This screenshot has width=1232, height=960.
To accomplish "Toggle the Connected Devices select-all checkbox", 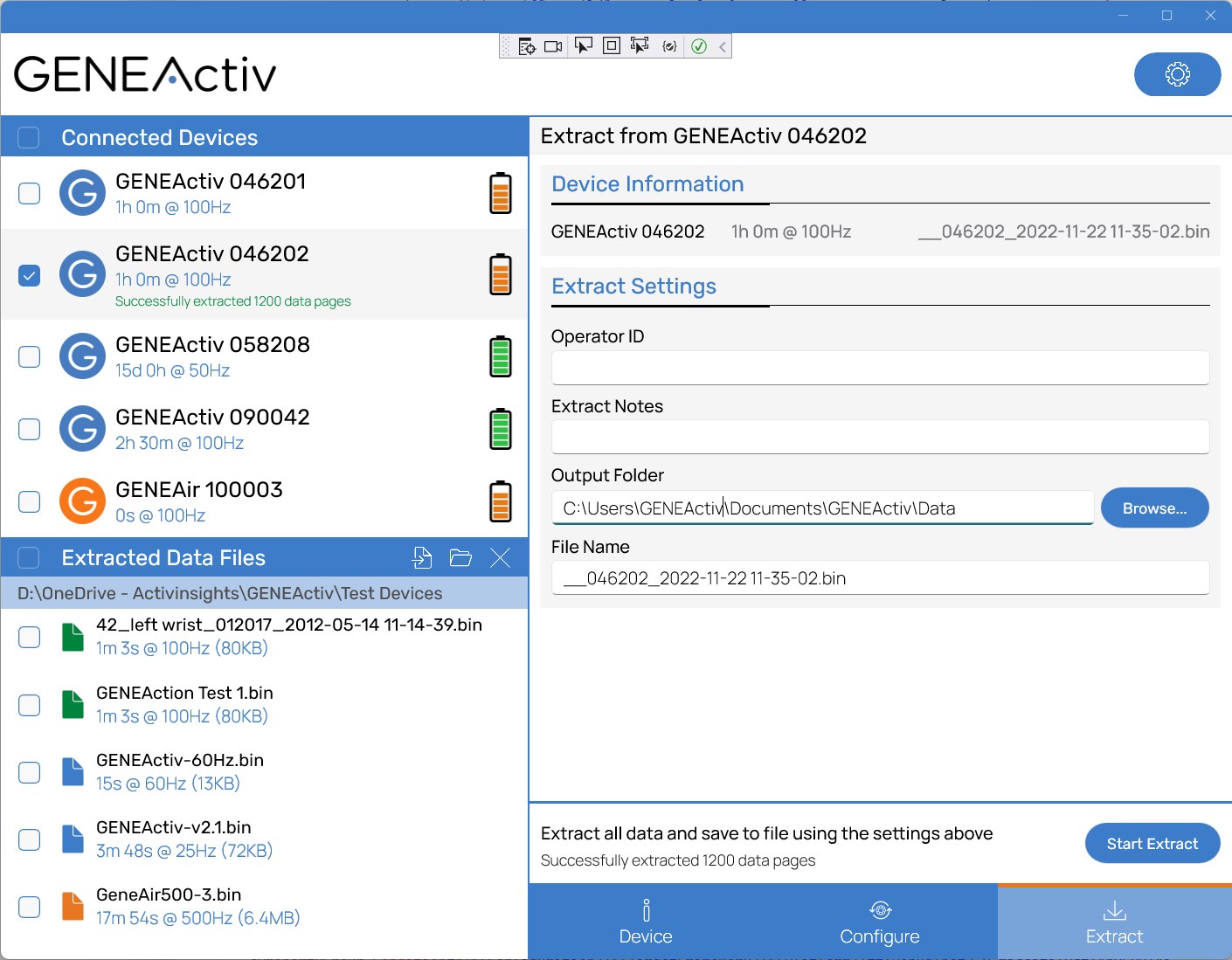I will pos(27,137).
